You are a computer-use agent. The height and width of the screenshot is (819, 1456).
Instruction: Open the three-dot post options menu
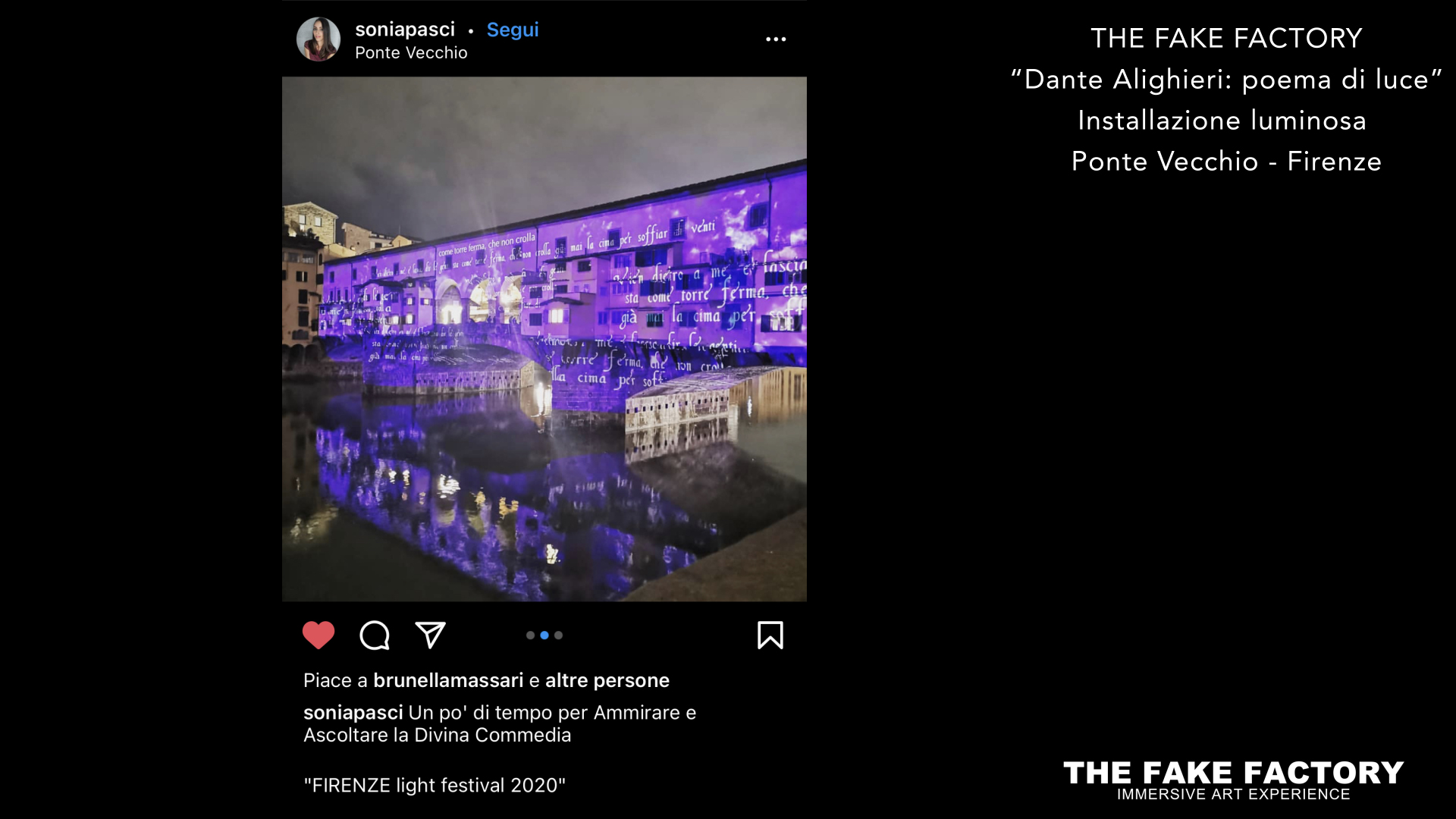tap(776, 39)
